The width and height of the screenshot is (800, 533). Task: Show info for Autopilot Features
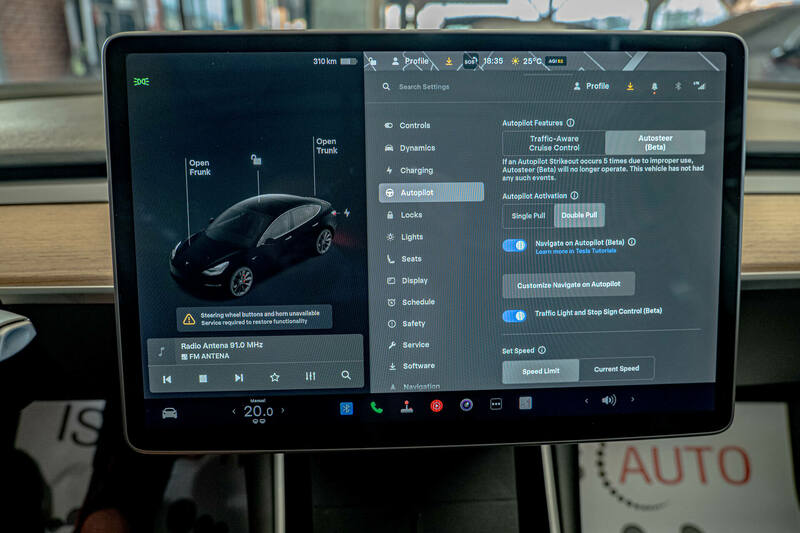(570, 123)
